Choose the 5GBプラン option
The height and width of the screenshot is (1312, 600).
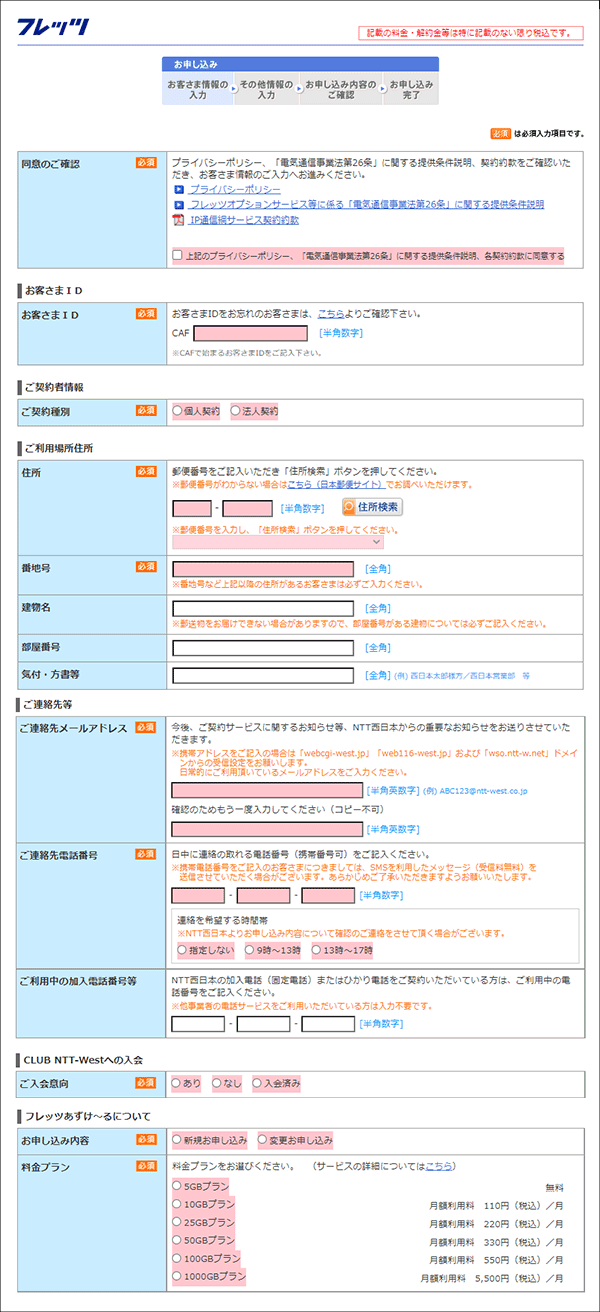[x=178, y=1186]
